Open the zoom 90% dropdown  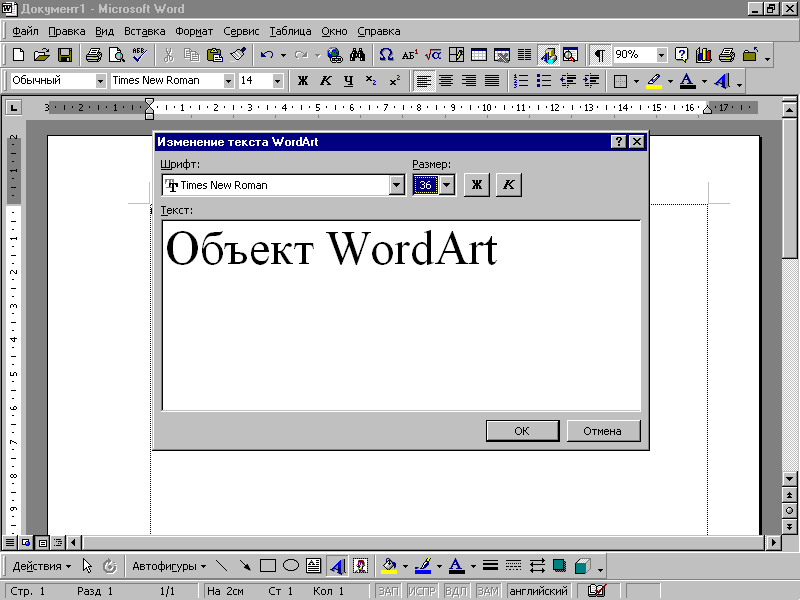tap(661, 55)
